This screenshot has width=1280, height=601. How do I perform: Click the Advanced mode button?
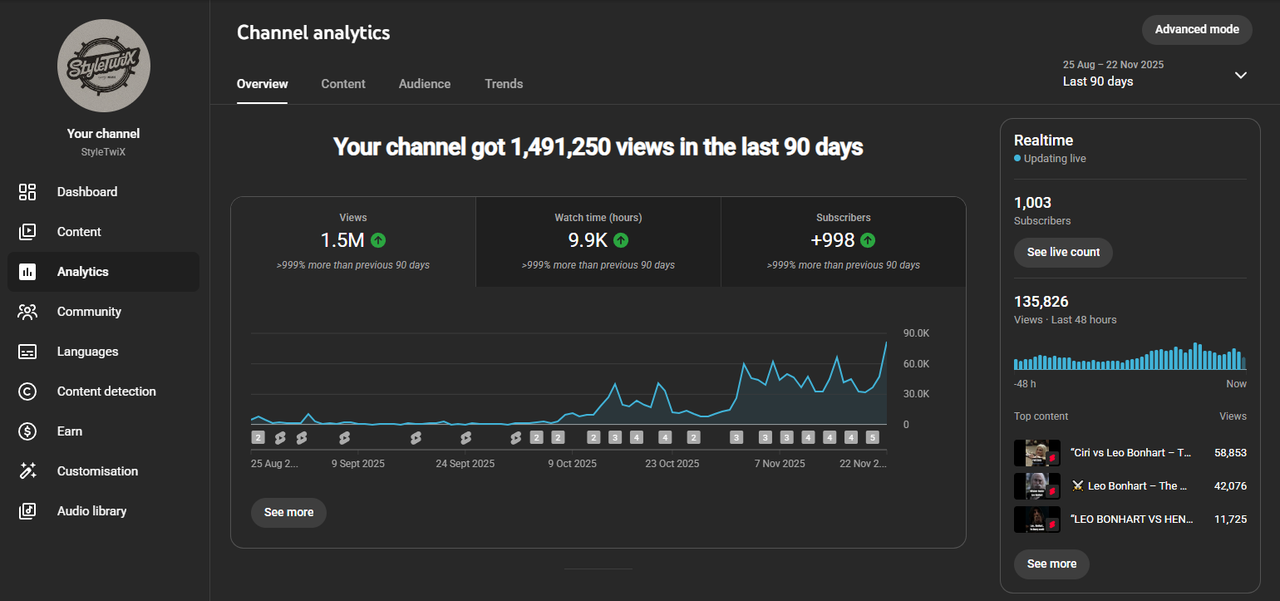pos(1197,30)
